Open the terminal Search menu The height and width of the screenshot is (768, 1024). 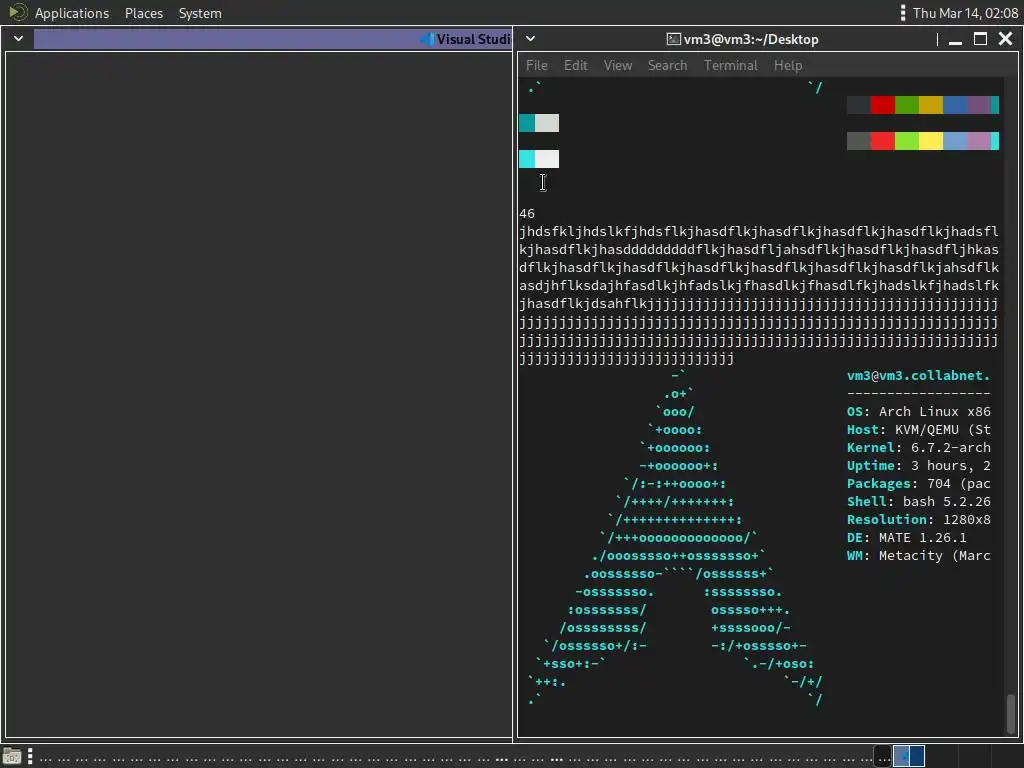(667, 65)
